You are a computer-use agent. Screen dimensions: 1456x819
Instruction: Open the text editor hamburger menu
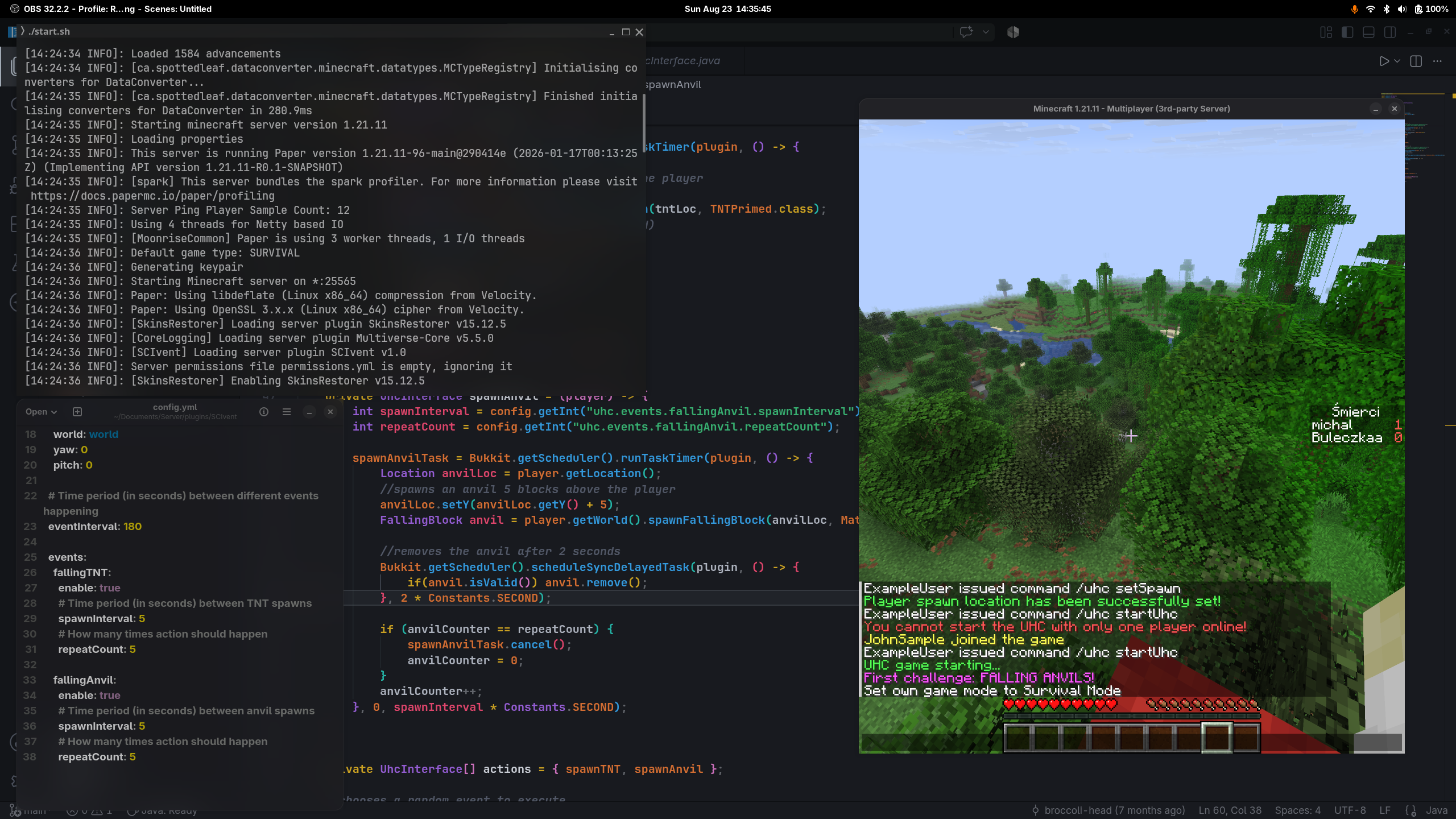[x=287, y=412]
